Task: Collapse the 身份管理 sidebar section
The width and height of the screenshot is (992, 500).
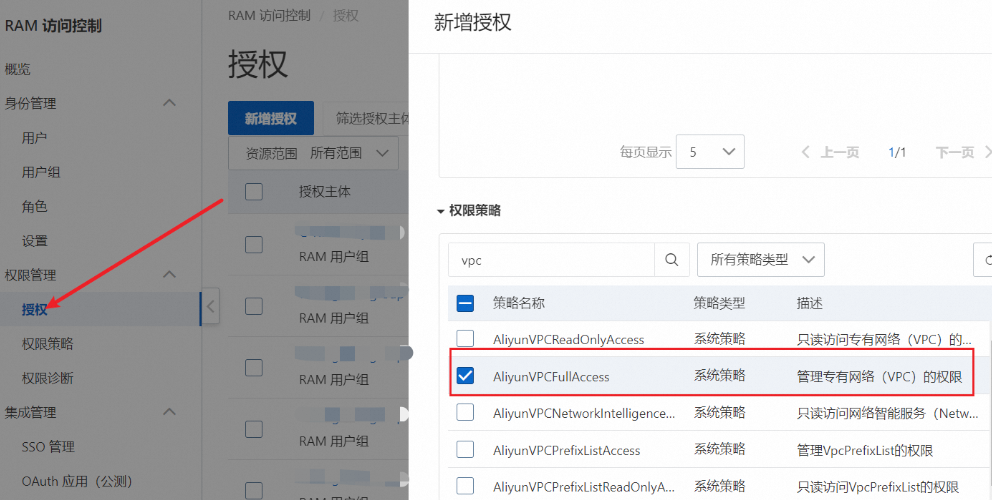Action: point(169,103)
